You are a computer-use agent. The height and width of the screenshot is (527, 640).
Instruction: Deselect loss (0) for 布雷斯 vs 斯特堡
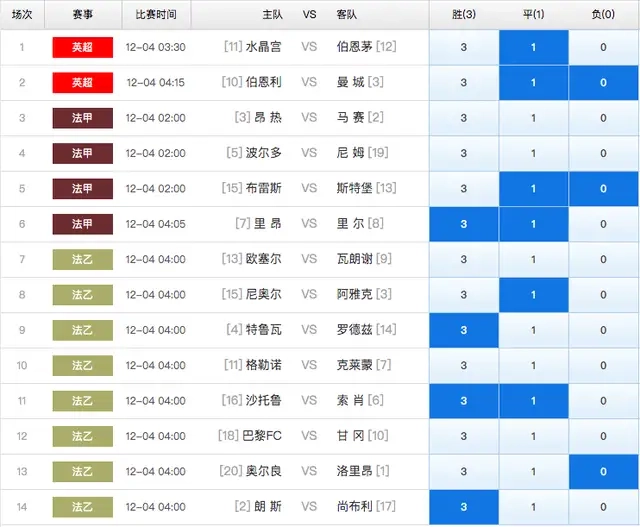tap(603, 189)
